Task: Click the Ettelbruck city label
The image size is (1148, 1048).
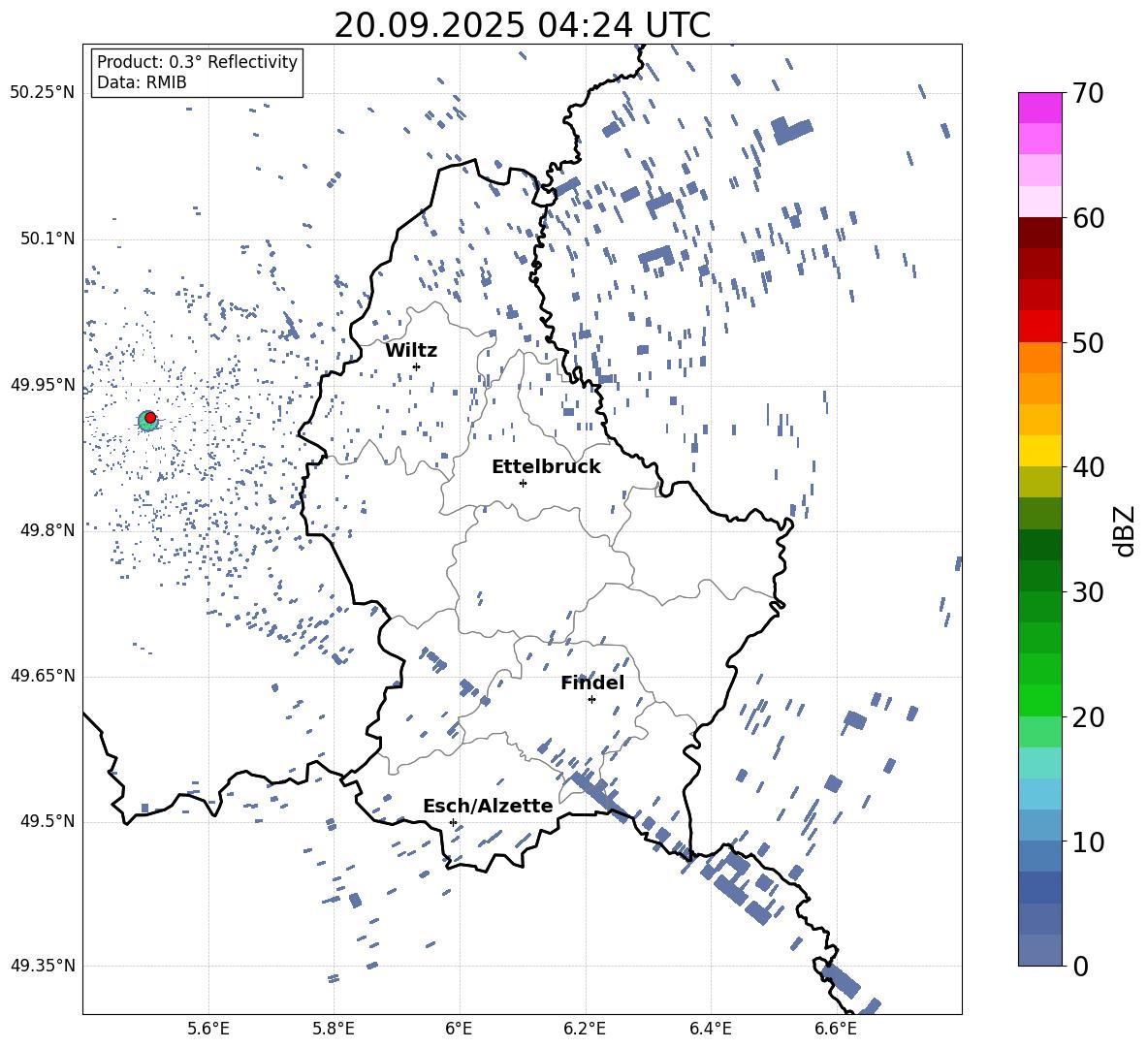Action: coord(546,467)
